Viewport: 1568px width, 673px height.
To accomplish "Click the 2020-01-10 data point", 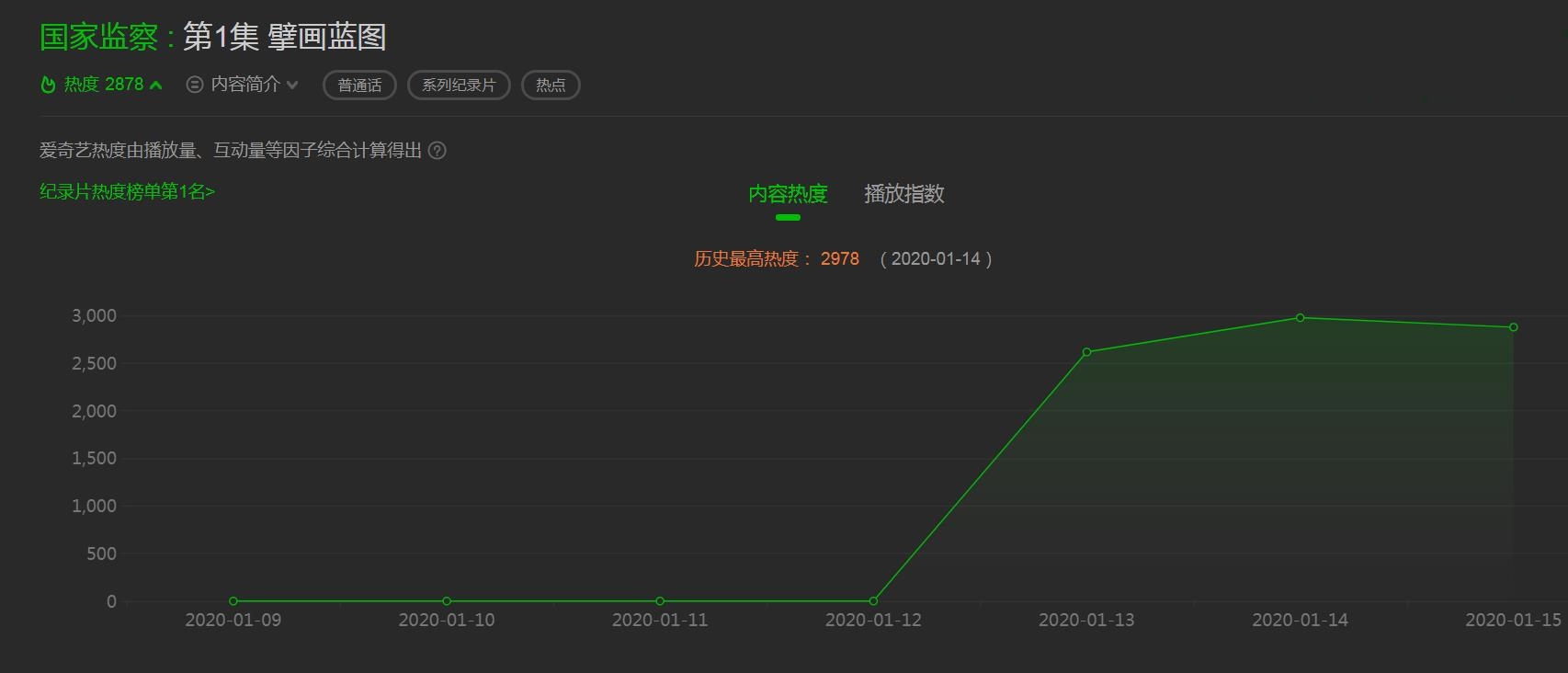I will pos(447,601).
